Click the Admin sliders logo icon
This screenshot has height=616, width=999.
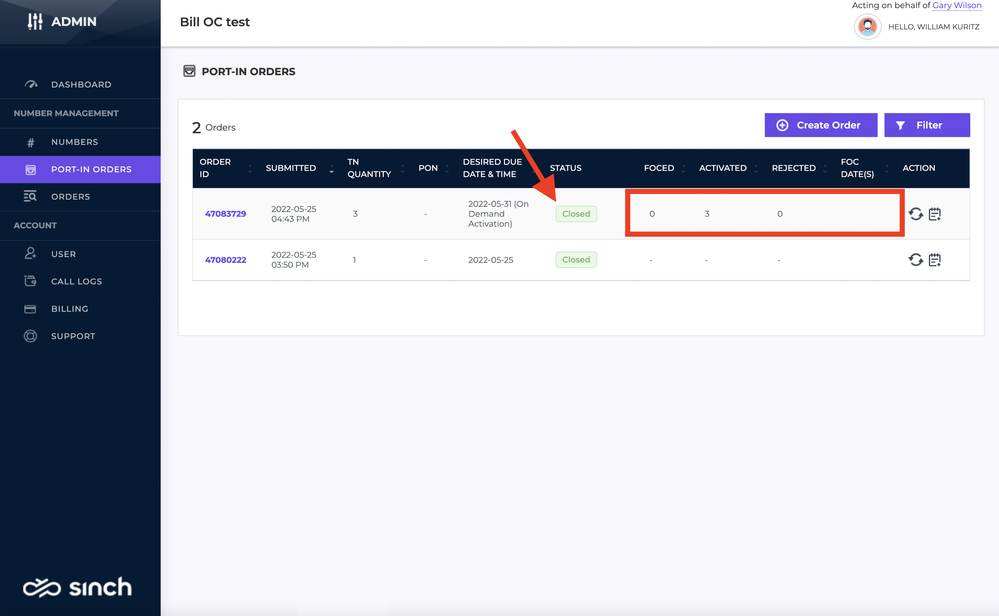(34, 22)
